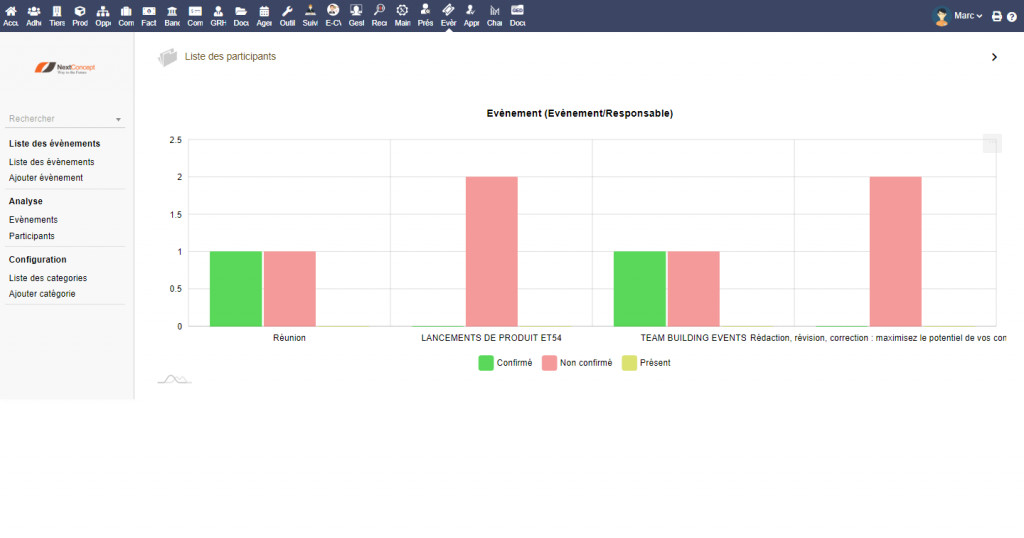
Task: Open Participants under Analyse
Action: [x=31, y=236]
